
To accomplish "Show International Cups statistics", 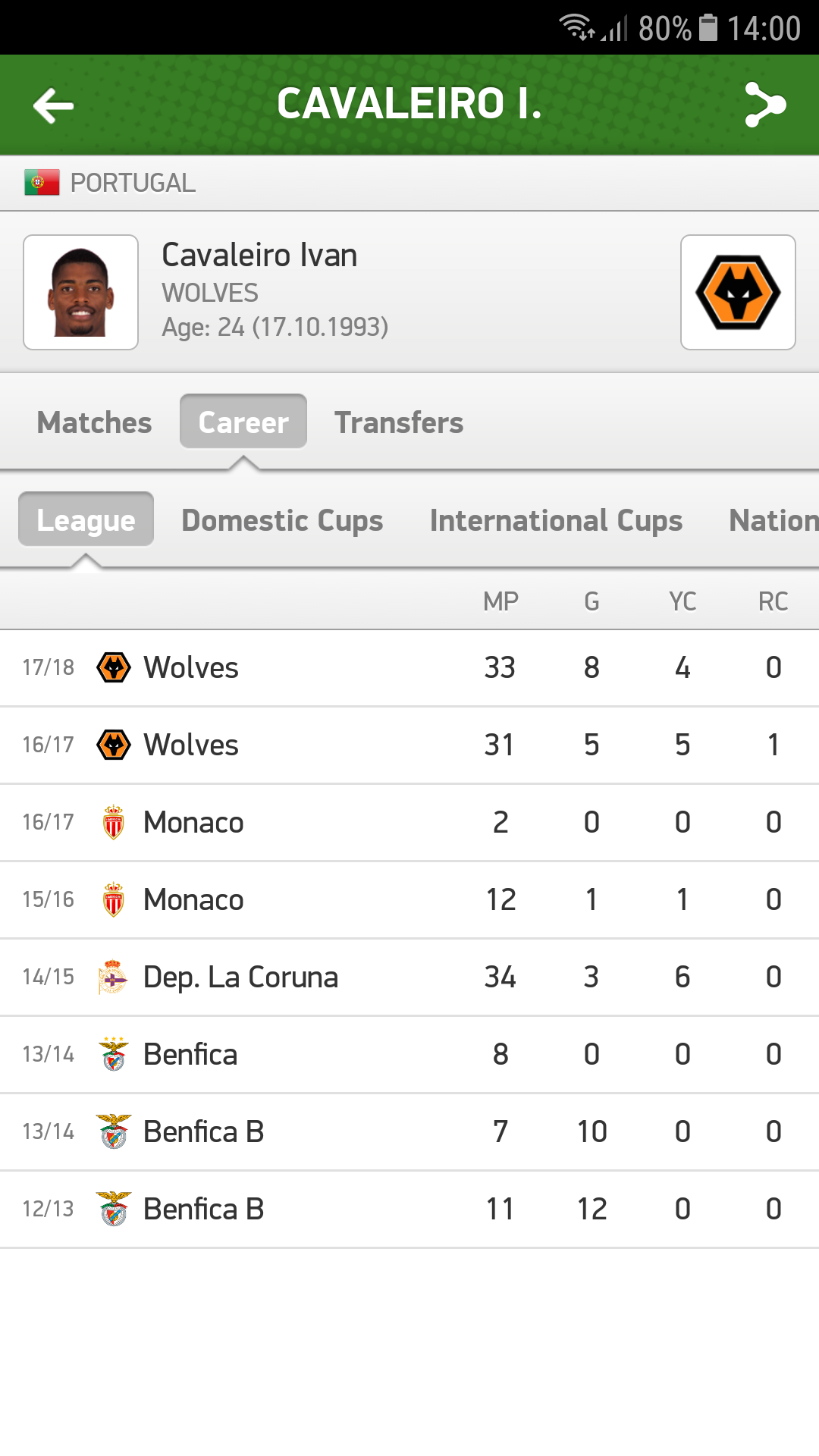I will click(556, 520).
